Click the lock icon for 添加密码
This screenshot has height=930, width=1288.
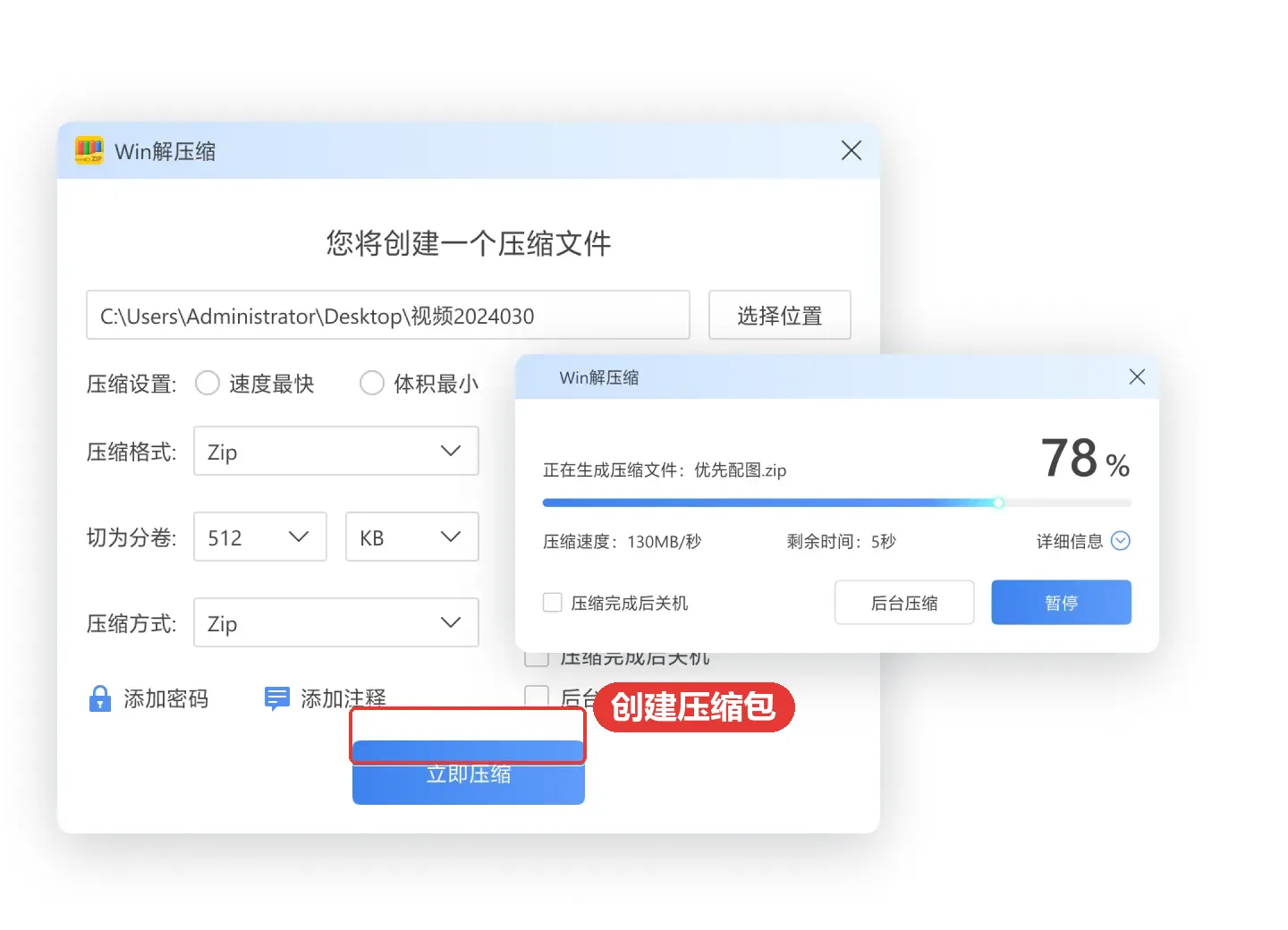(100, 698)
